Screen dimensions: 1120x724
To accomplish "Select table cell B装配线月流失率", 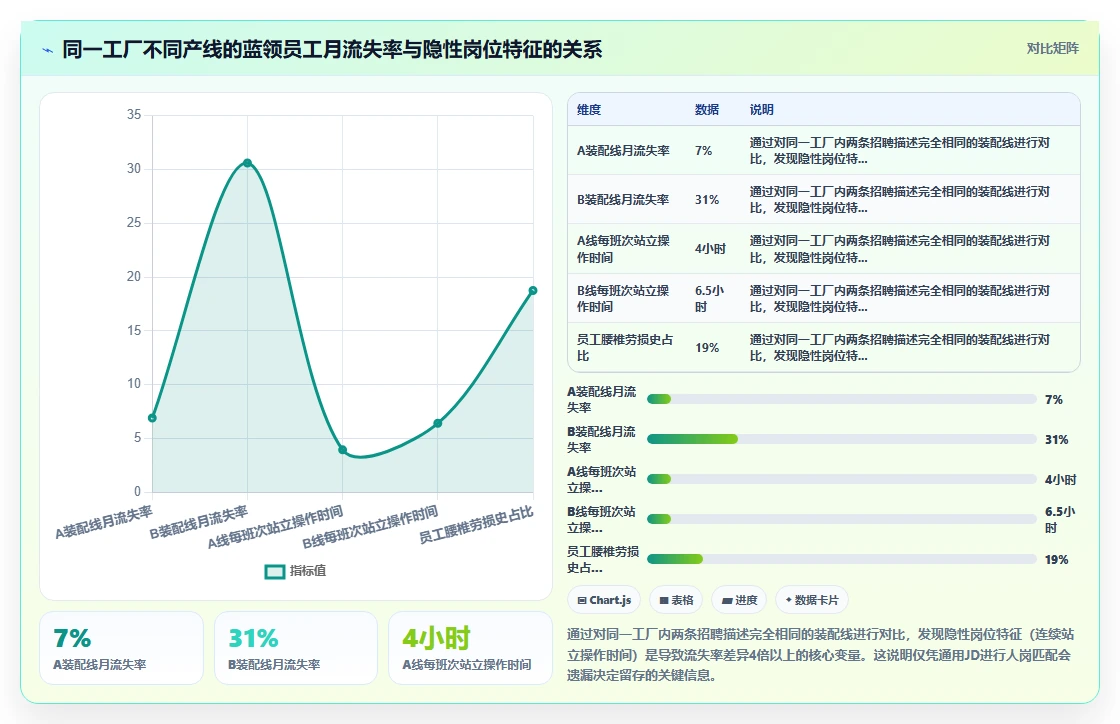I will pos(624,200).
